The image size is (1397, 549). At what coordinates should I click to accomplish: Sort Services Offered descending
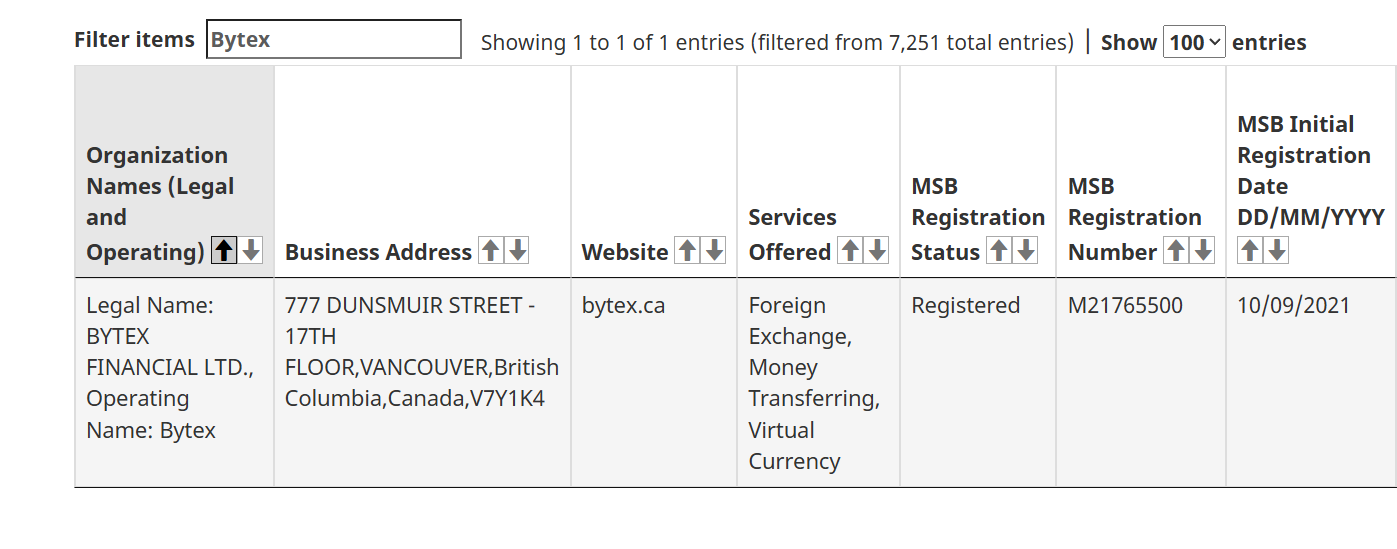pyautogui.click(x=877, y=251)
